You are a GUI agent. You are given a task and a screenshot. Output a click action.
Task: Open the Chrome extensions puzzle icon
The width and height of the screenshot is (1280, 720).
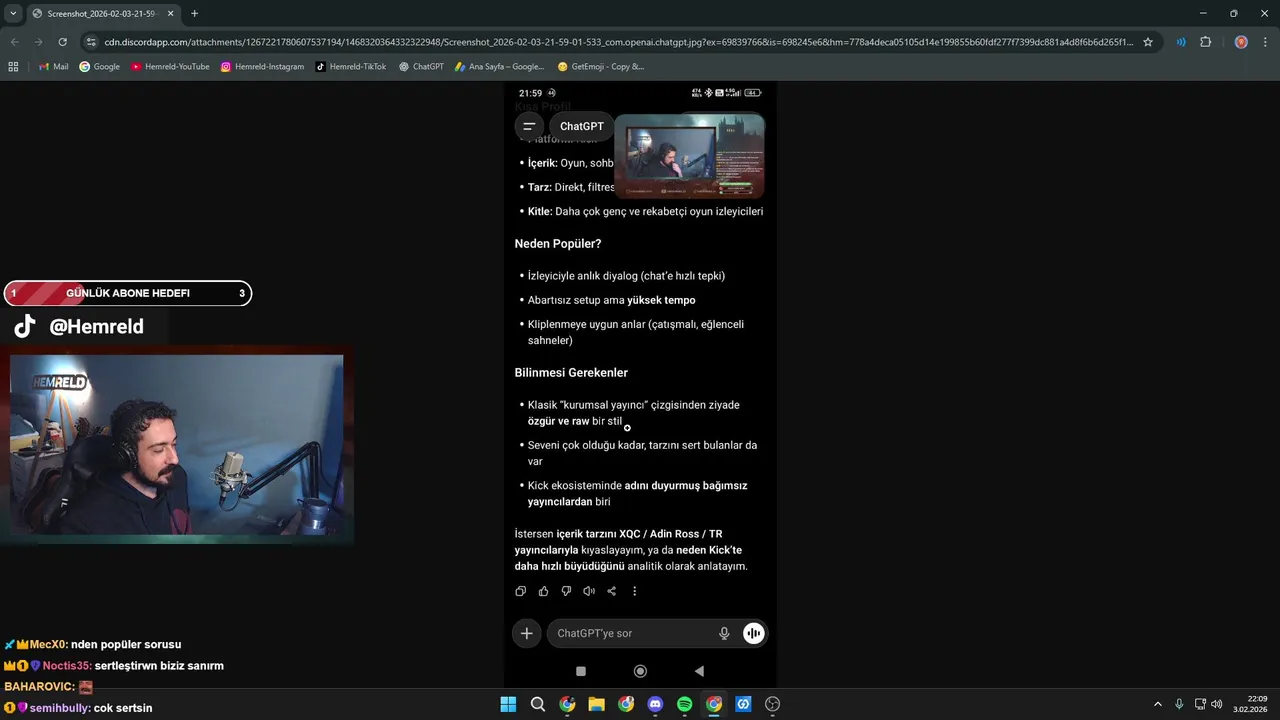click(x=1205, y=42)
